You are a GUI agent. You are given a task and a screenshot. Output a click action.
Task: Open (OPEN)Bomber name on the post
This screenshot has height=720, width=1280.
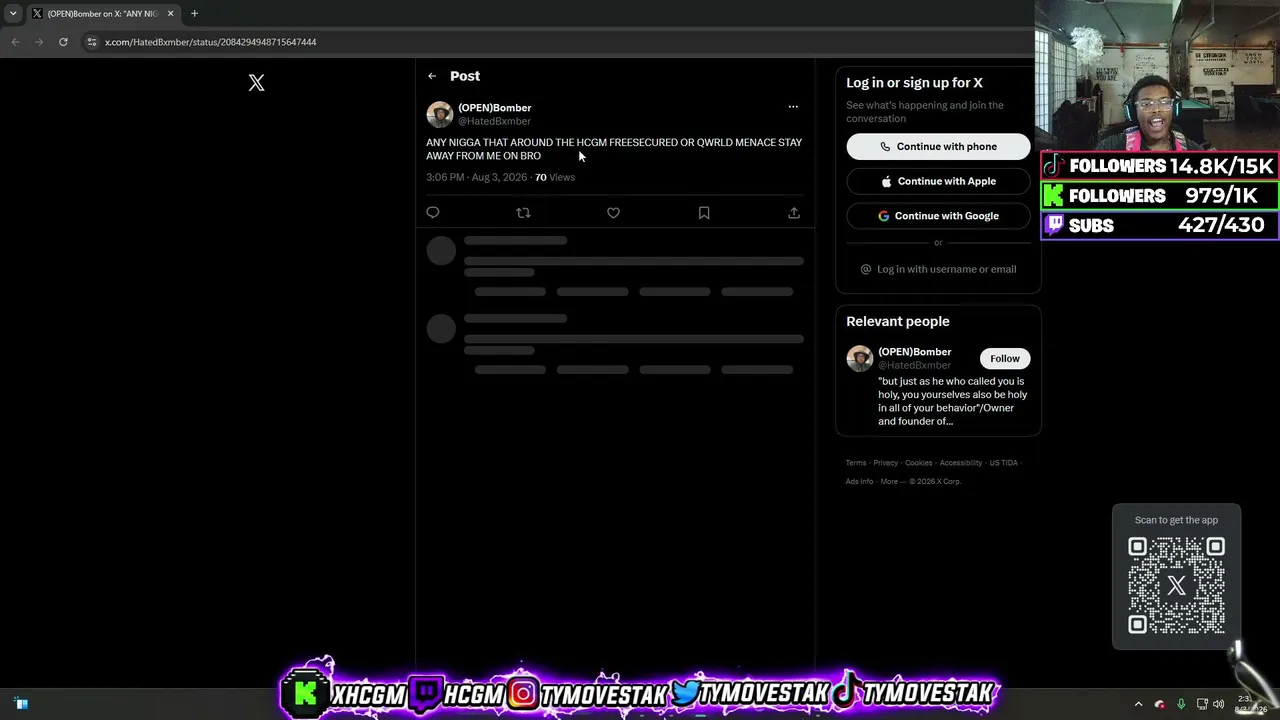pyautogui.click(x=495, y=108)
